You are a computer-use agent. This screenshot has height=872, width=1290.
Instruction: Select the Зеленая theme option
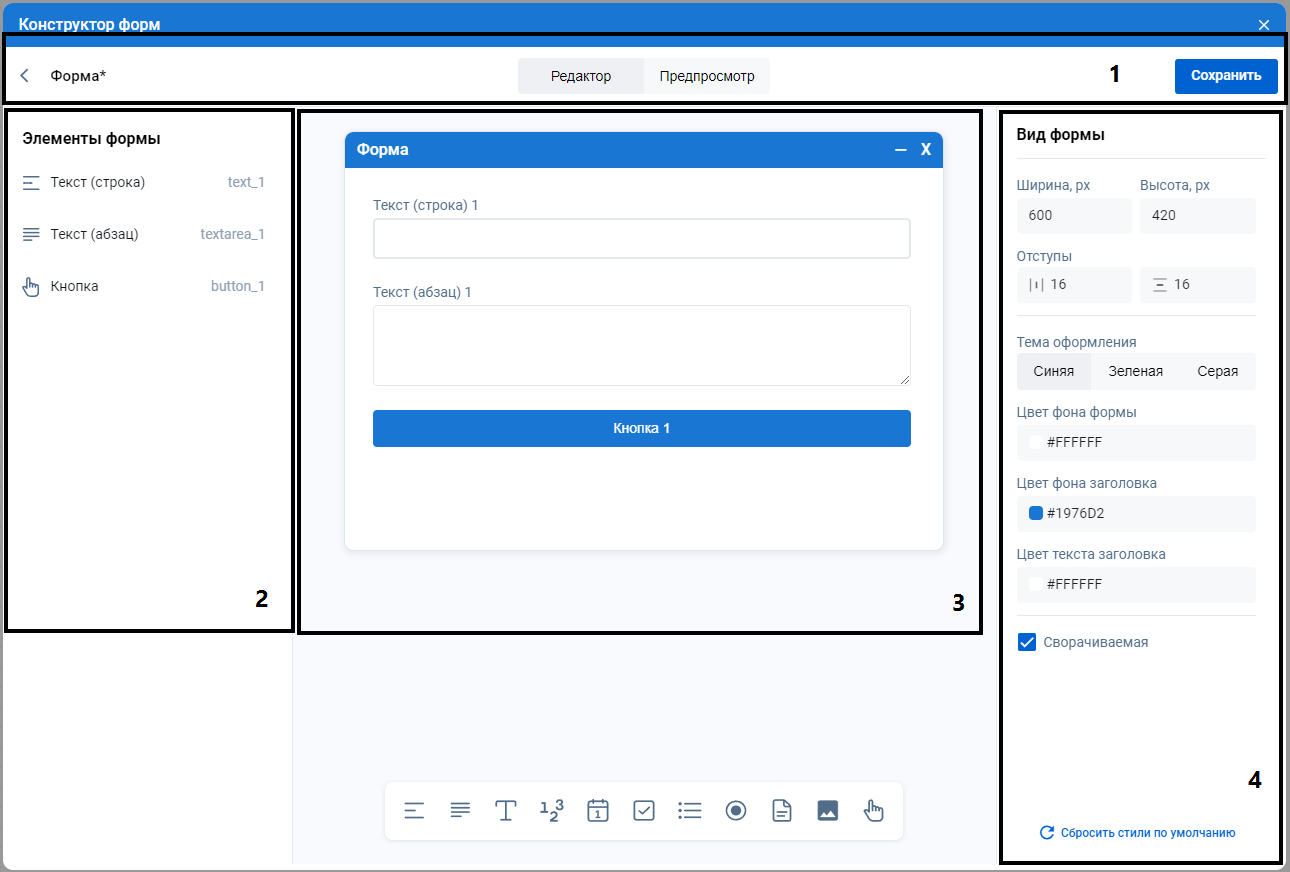1135,371
